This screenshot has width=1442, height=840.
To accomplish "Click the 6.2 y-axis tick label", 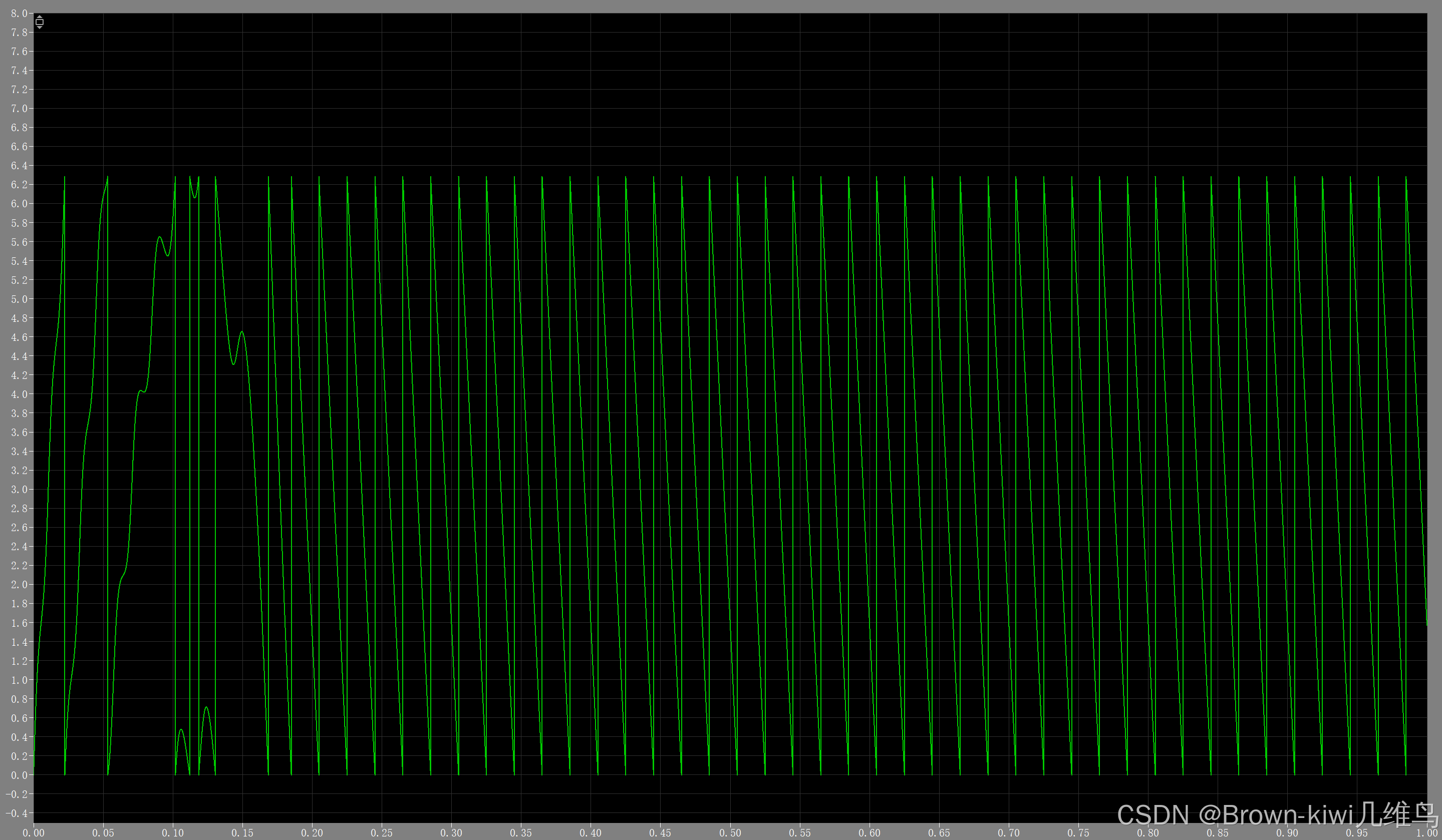I will point(19,185).
